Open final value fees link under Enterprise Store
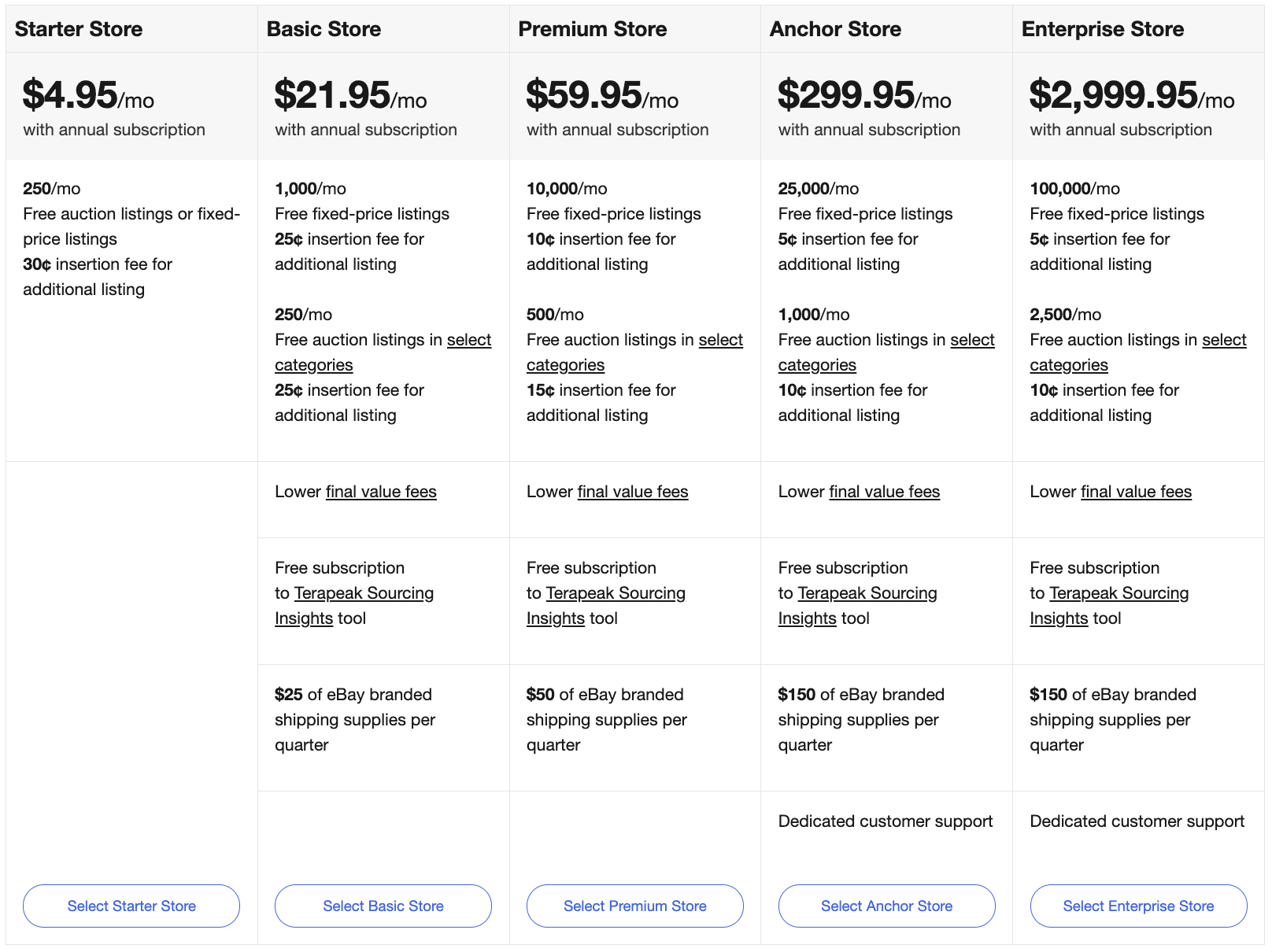1272x952 pixels. [1136, 492]
